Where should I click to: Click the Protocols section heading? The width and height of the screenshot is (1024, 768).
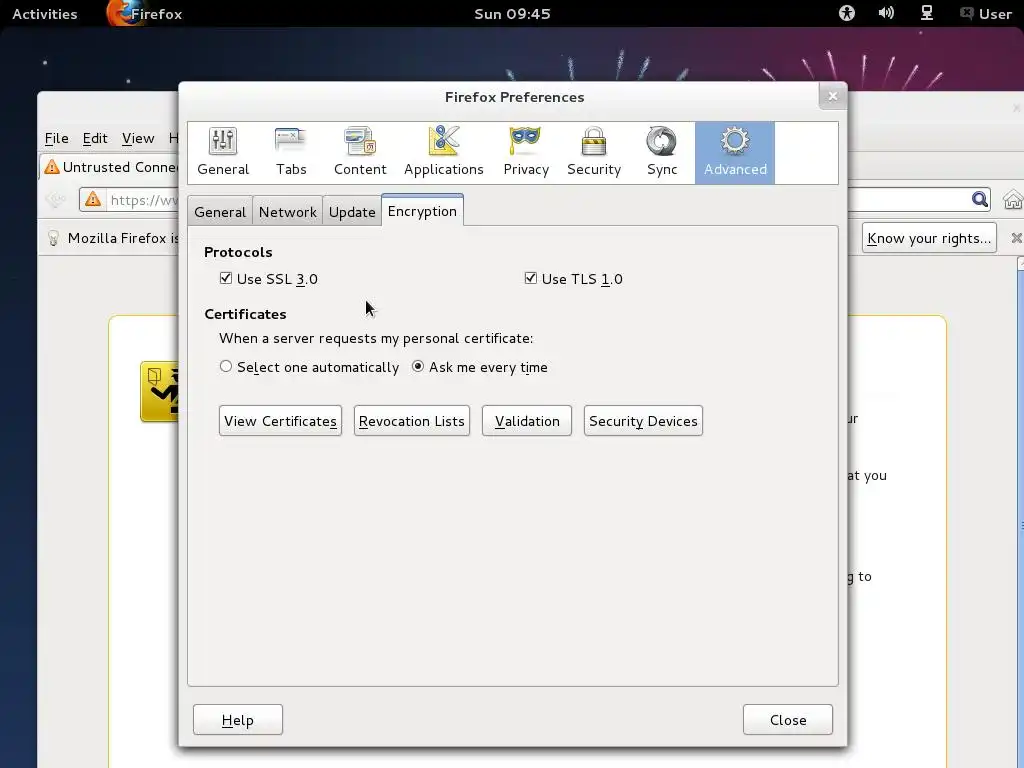(x=238, y=252)
